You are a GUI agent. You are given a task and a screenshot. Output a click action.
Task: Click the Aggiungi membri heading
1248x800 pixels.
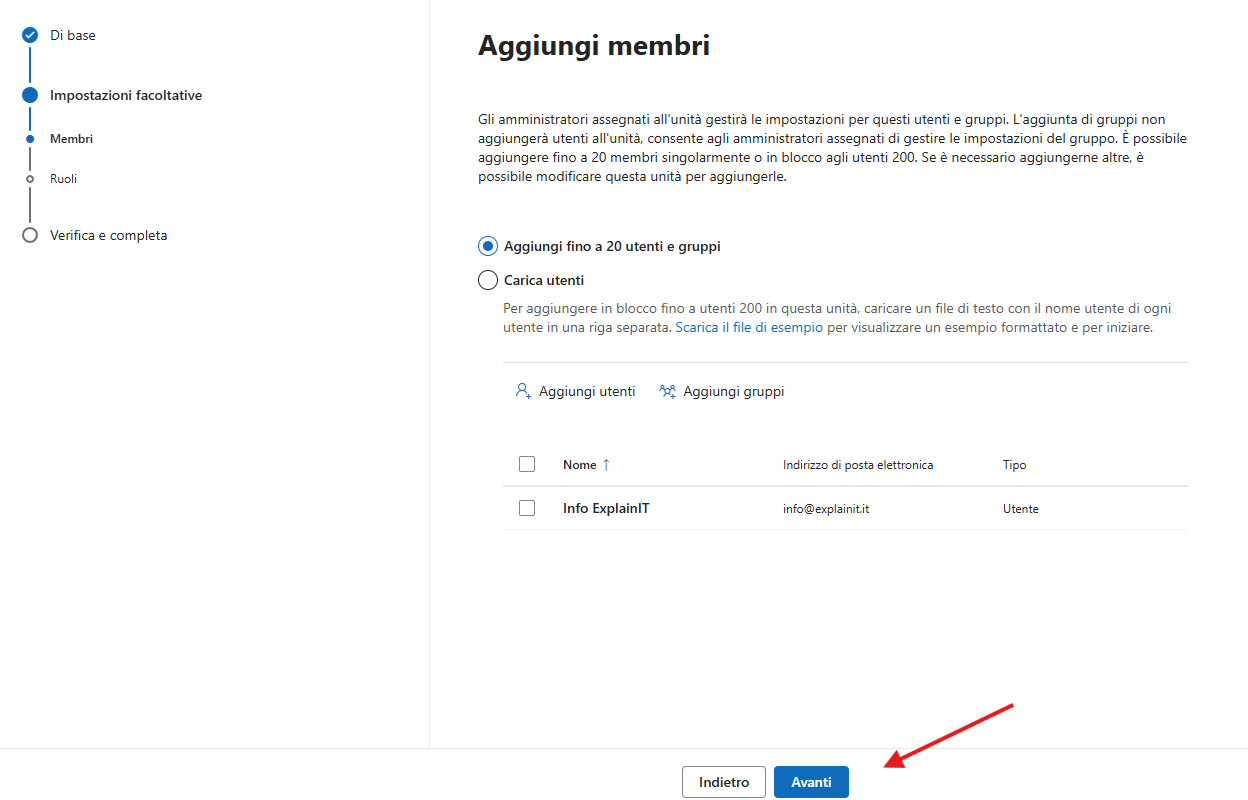click(594, 45)
